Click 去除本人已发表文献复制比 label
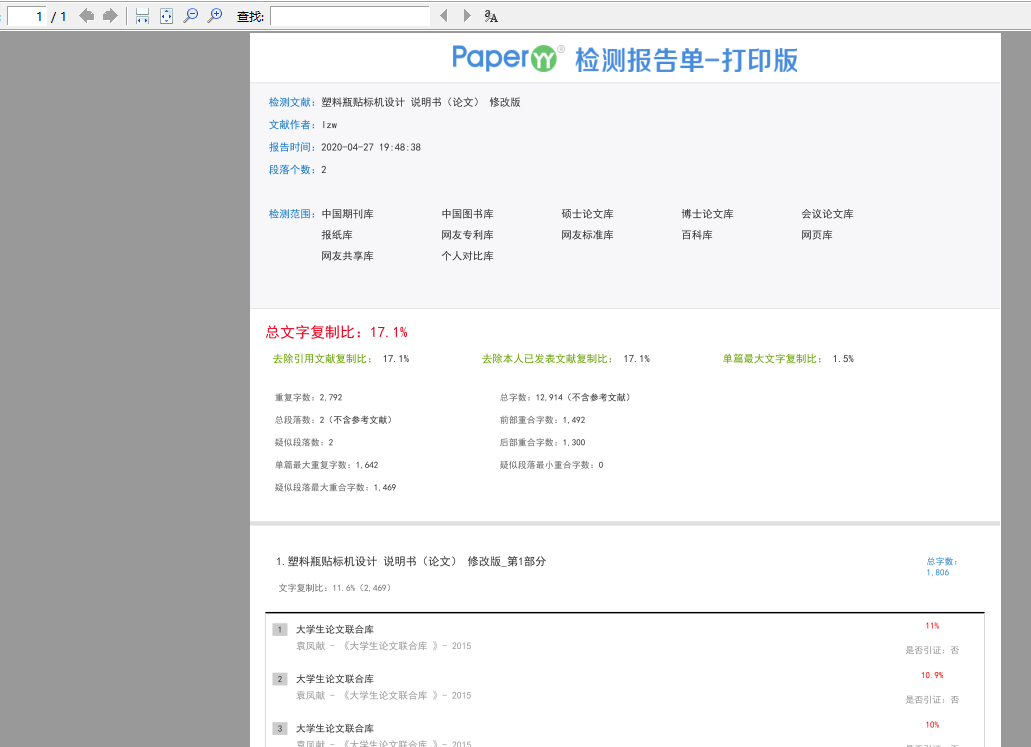 pos(547,358)
